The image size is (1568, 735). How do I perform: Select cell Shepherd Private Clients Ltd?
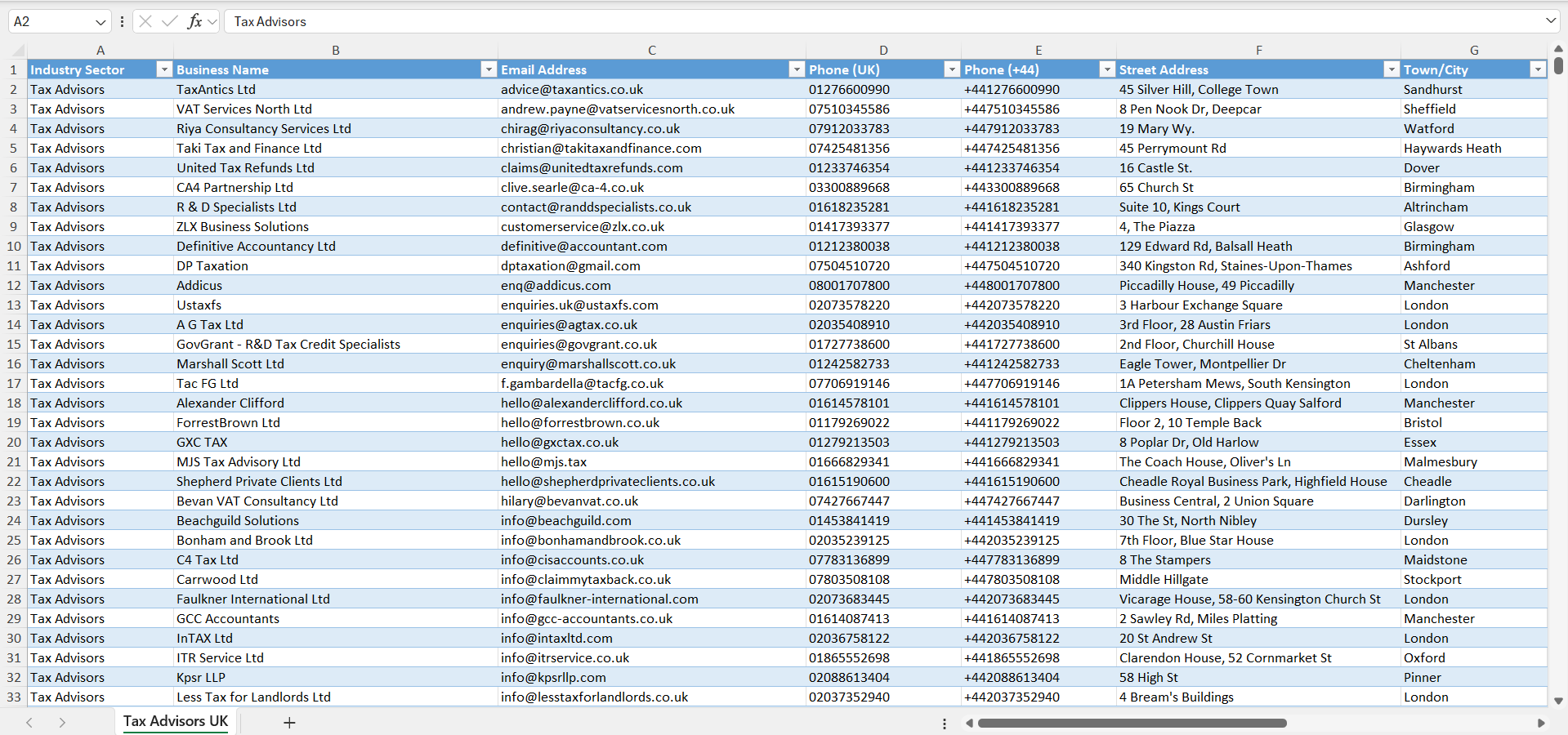pyautogui.click(x=336, y=482)
